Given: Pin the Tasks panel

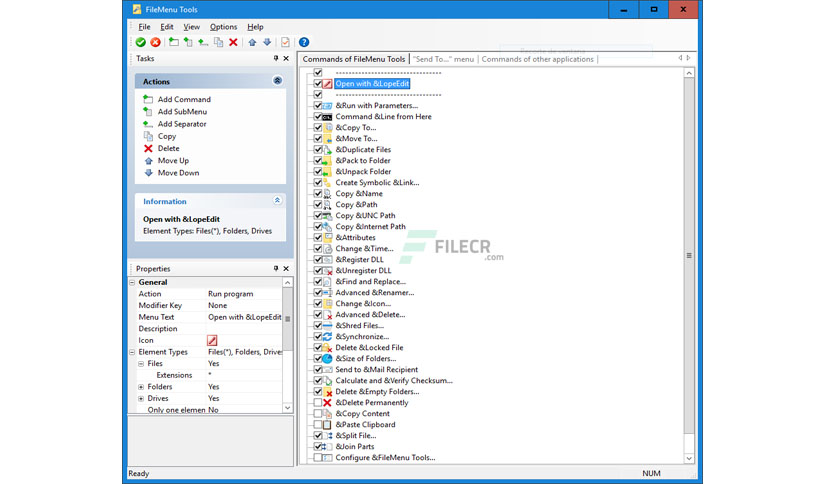Looking at the screenshot, I should 276,59.
